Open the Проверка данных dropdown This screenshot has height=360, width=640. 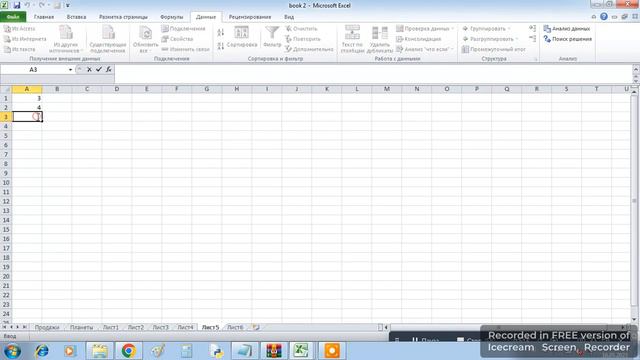424,29
